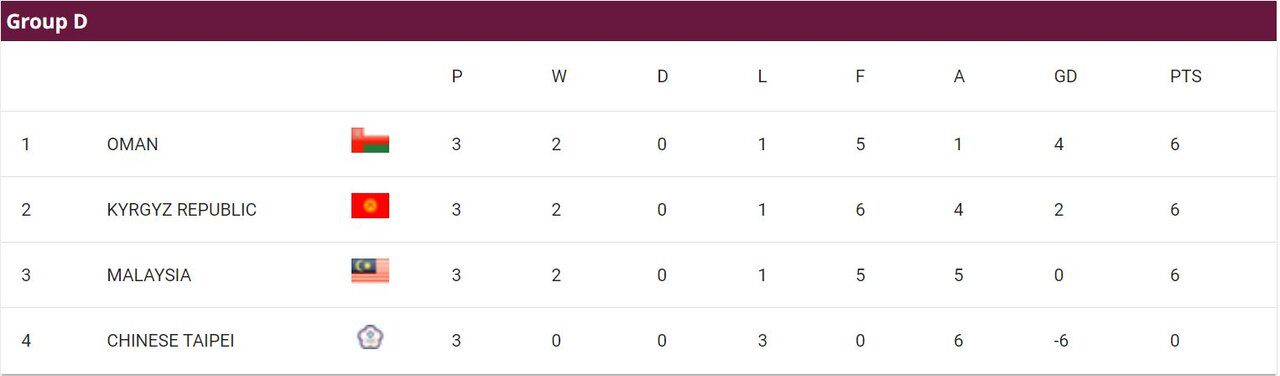Click the Malaysia flag icon
Screen dimensions: 1280x376
pyautogui.click(x=370, y=271)
